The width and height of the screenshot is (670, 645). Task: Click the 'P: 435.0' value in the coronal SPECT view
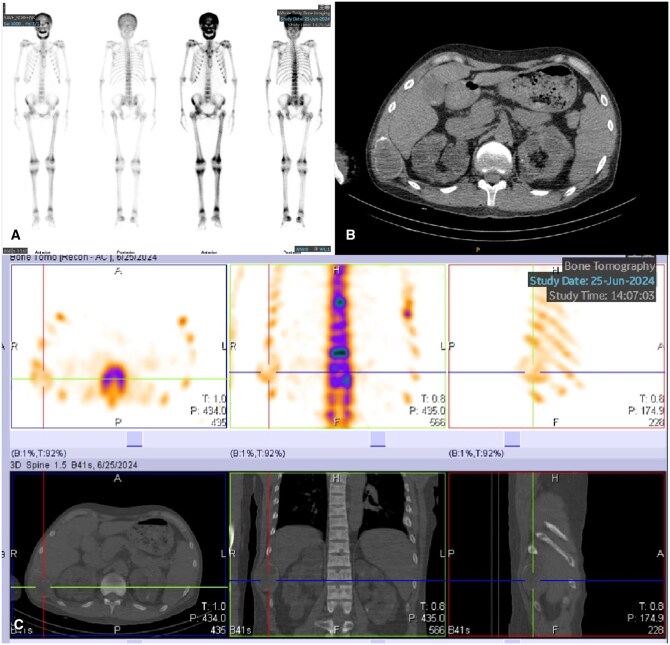[427, 411]
